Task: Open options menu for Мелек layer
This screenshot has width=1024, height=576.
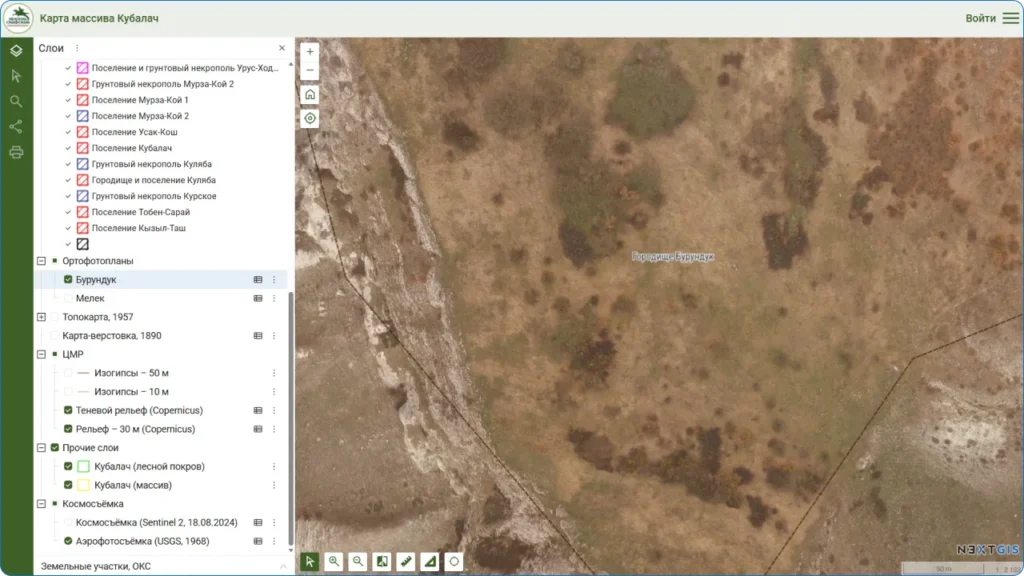Action: [273, 298]
